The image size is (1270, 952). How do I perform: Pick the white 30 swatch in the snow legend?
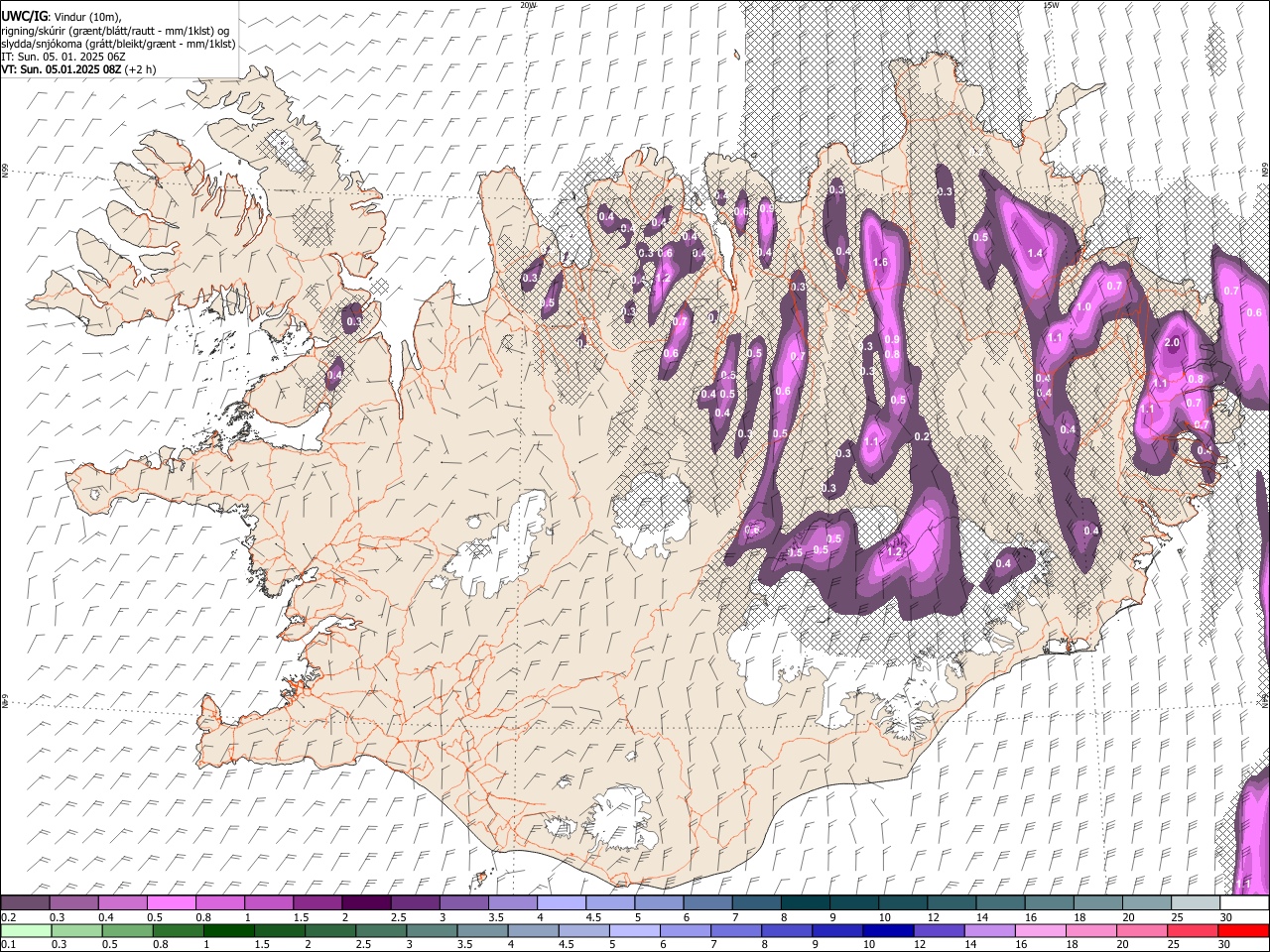pos(1244,903)
